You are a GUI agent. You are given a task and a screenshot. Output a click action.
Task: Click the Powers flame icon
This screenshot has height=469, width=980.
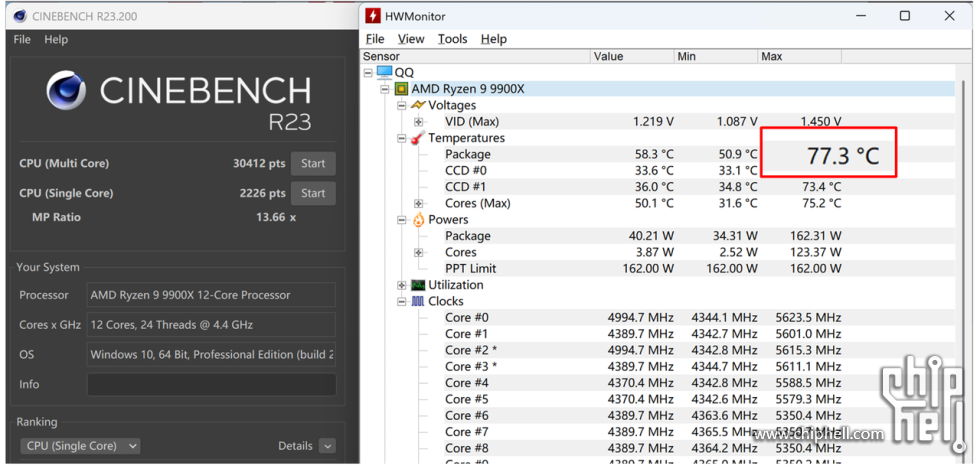coord(418,219)
